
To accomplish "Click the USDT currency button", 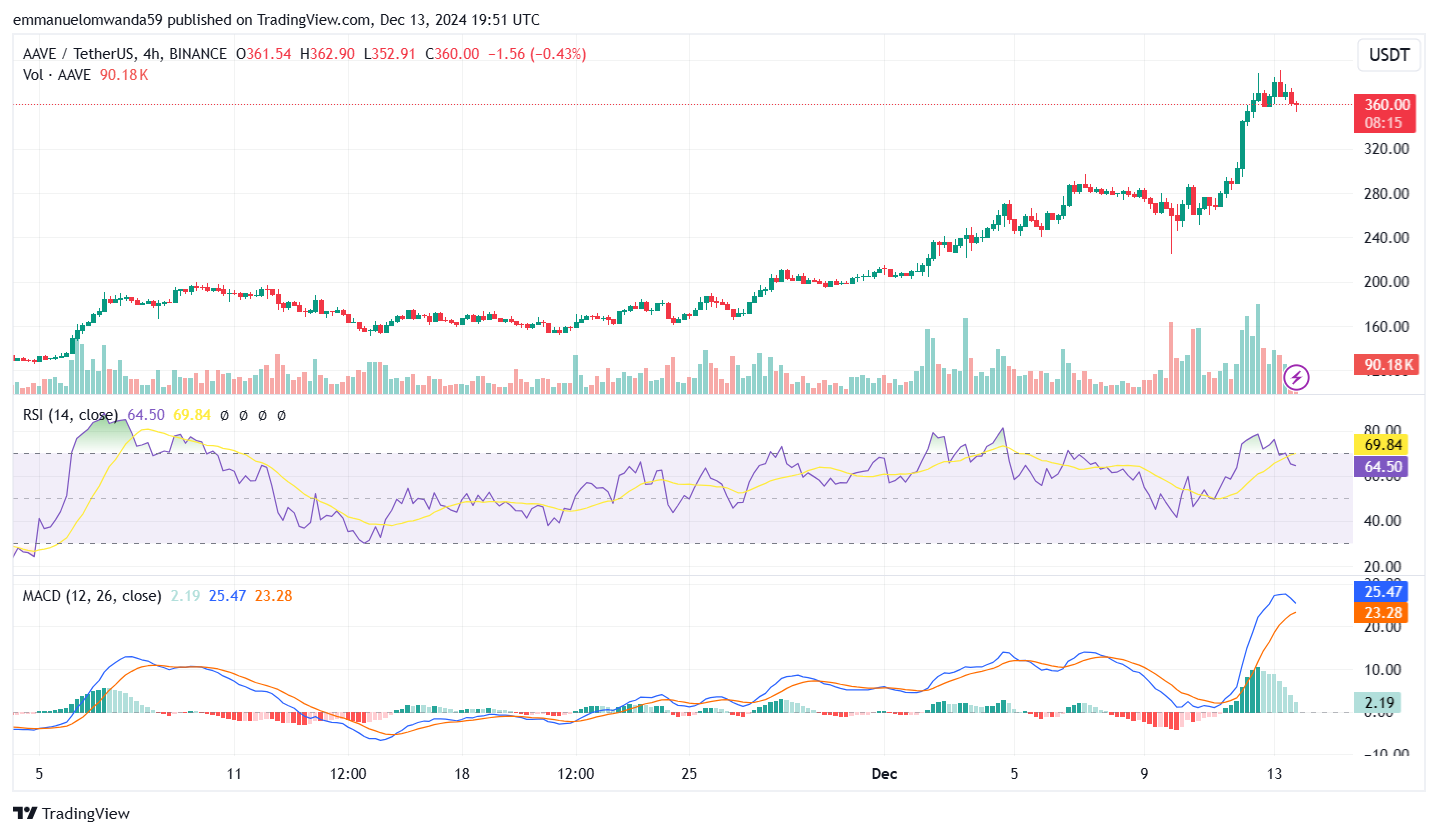I will pyautogui.click(x=1389, y=55).
